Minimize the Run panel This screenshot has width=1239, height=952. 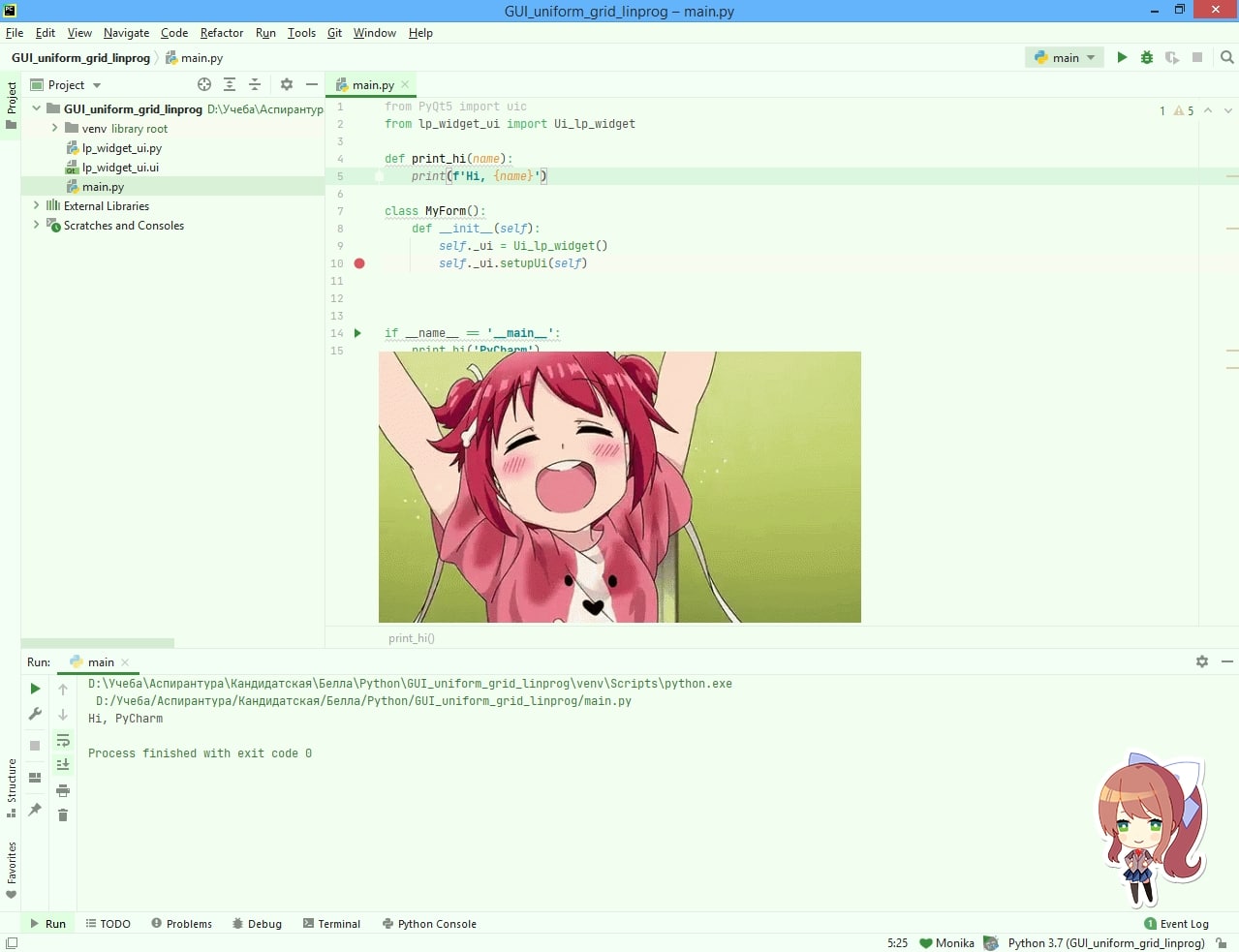point(1227,661)
